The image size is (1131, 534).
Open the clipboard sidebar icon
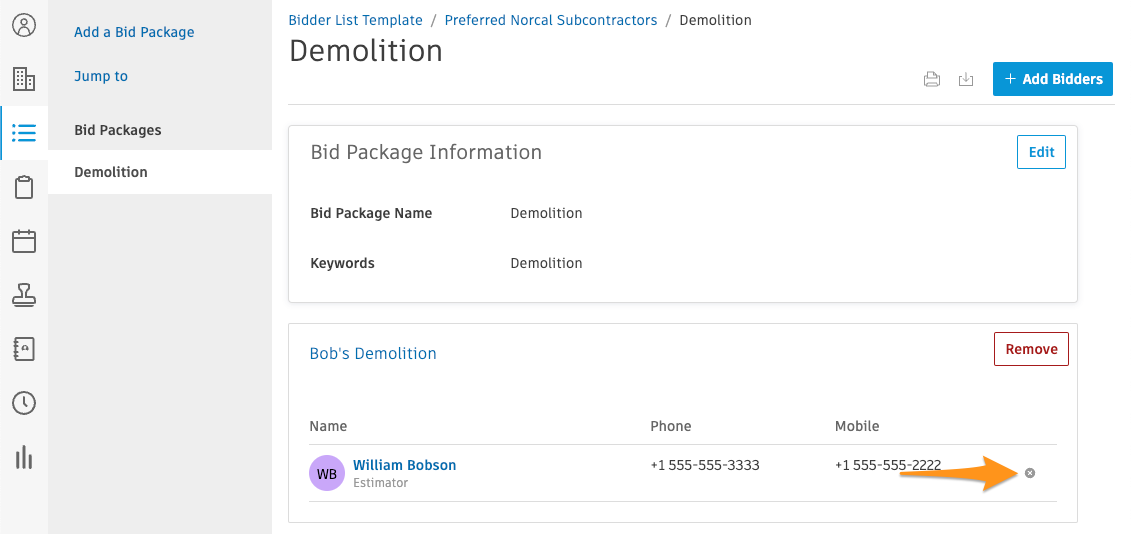pyautogui.click(x=24, y=187)
